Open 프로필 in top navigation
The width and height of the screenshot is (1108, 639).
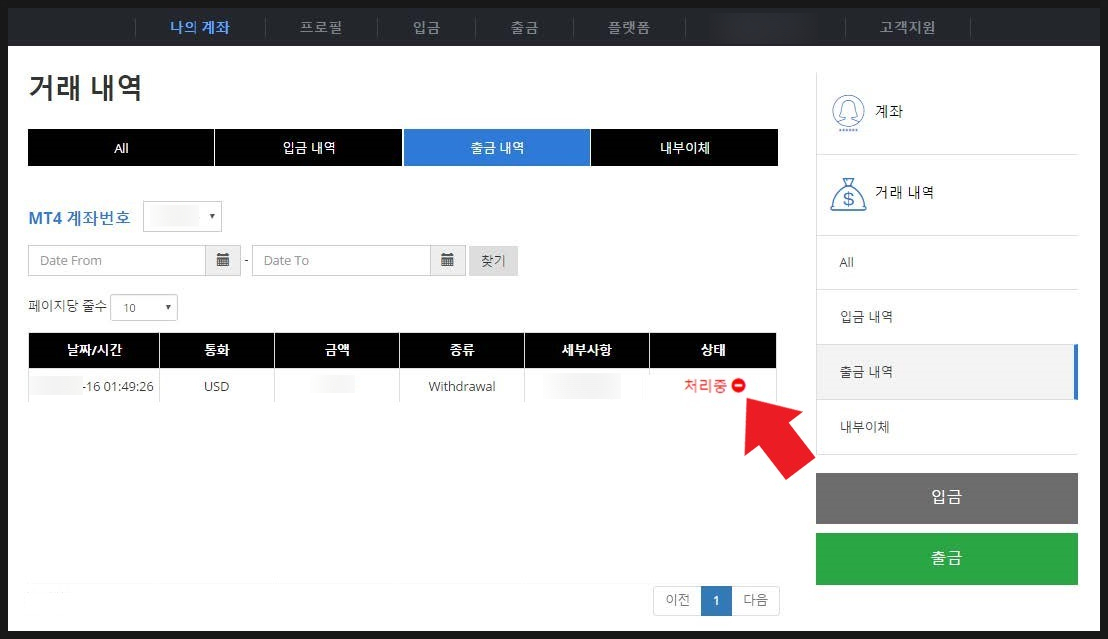tap(321, 28)
